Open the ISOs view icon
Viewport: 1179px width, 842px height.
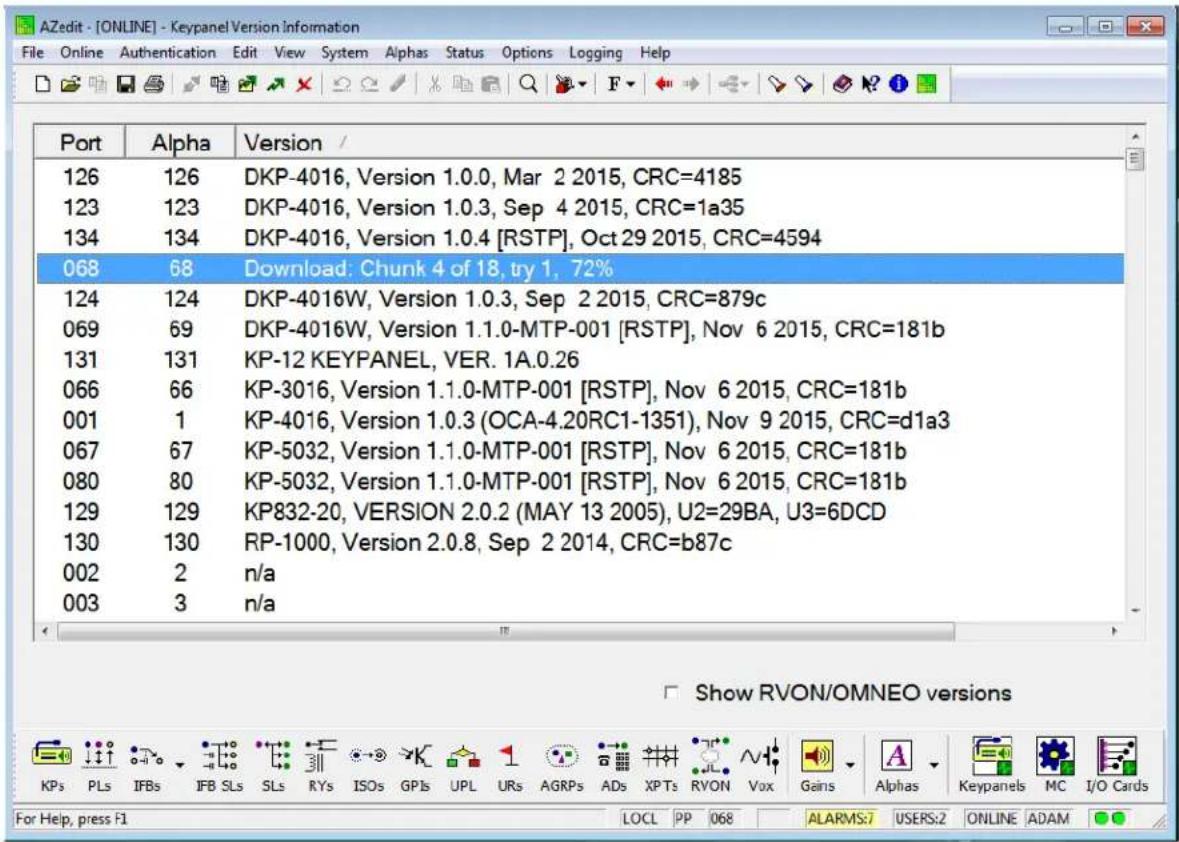(x=368, y=765)
